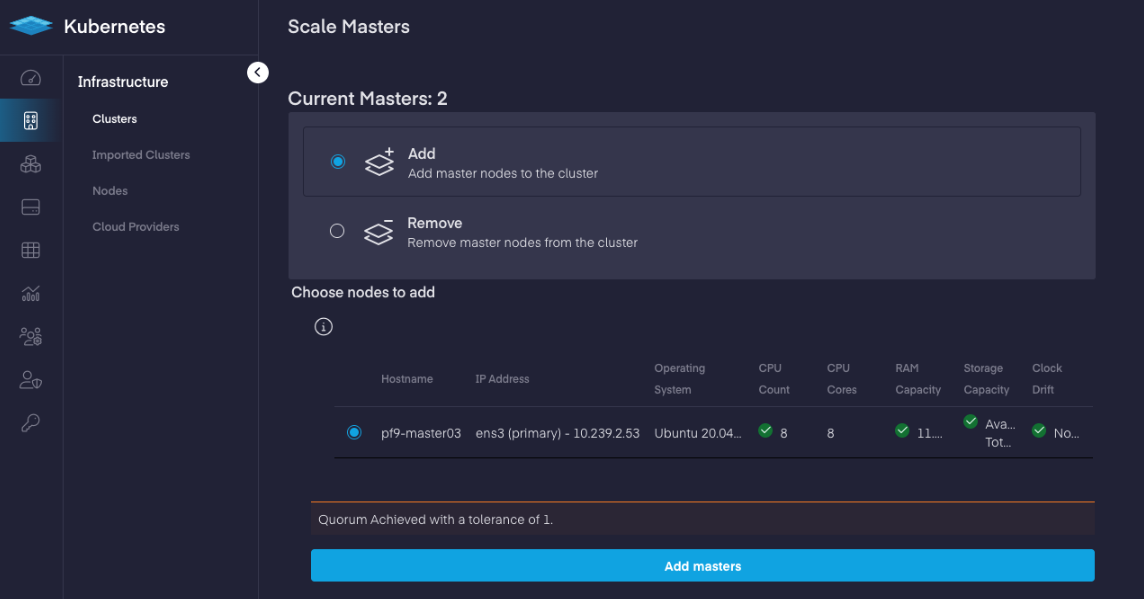Select the Add master nodes radio button
The image size is (1144, 599).
click(x=338, y=161)
